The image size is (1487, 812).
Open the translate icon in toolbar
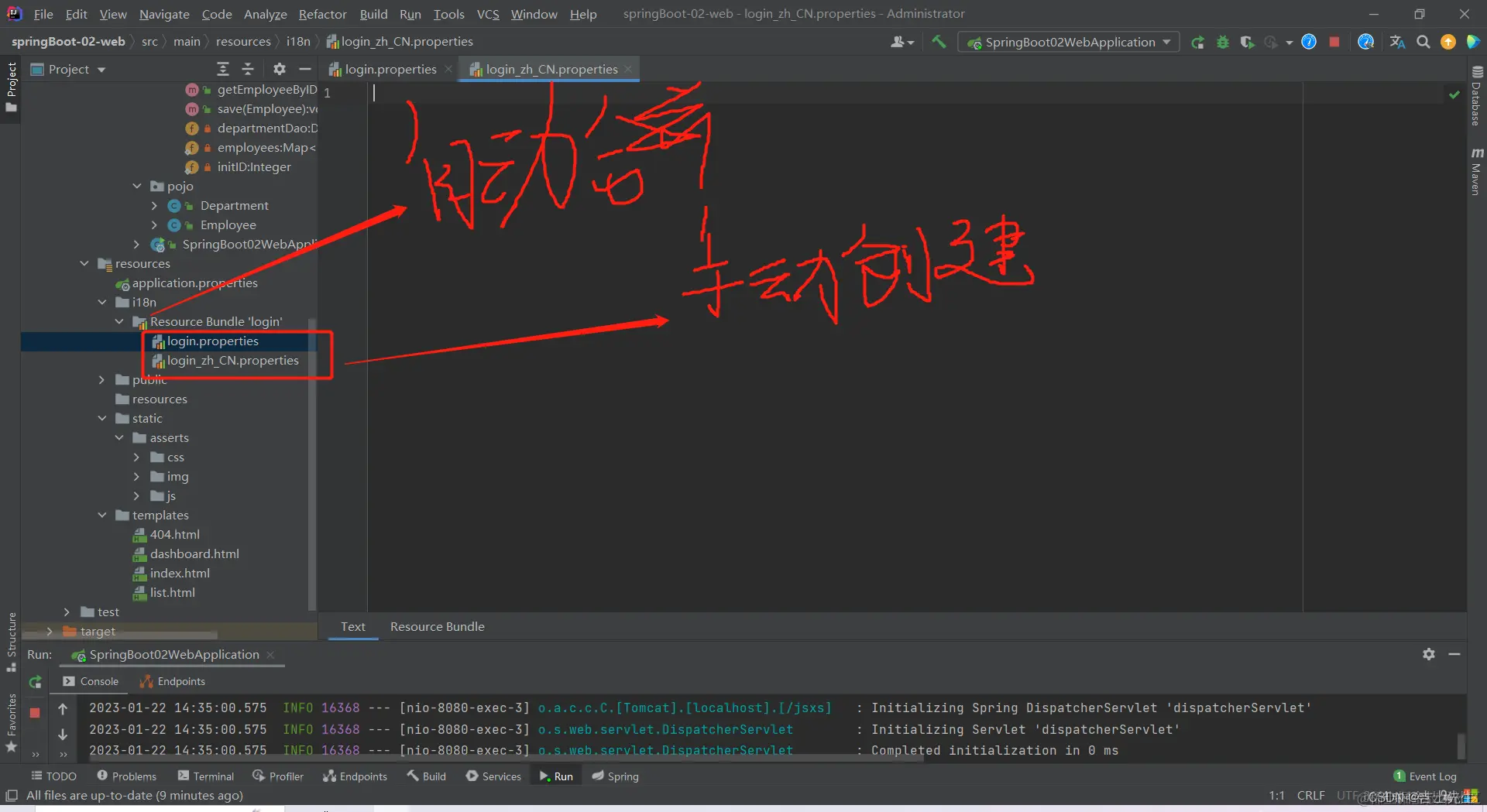(1397, 42)
